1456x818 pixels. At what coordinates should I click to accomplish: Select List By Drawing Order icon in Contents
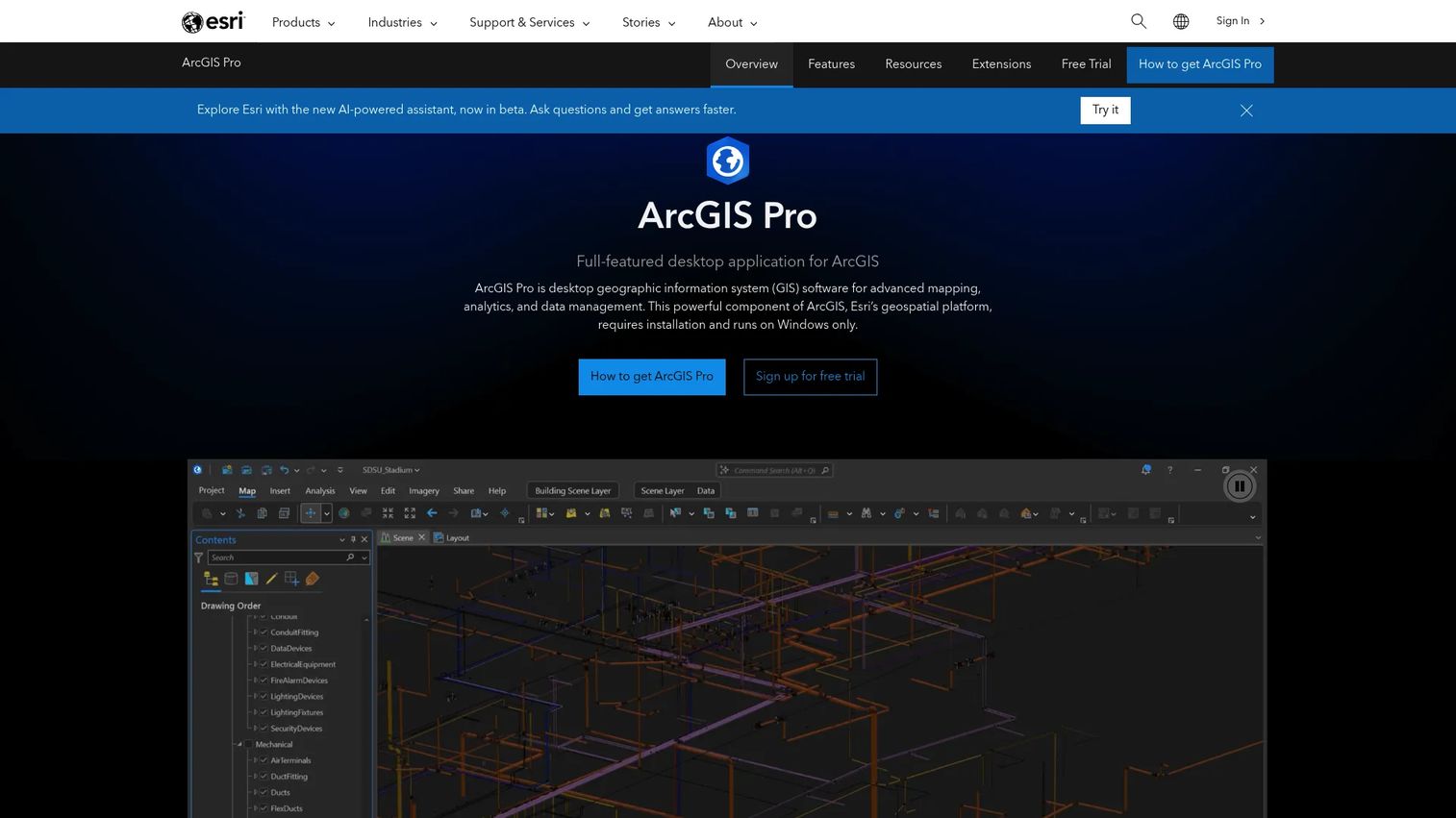(x=211, y=579)
